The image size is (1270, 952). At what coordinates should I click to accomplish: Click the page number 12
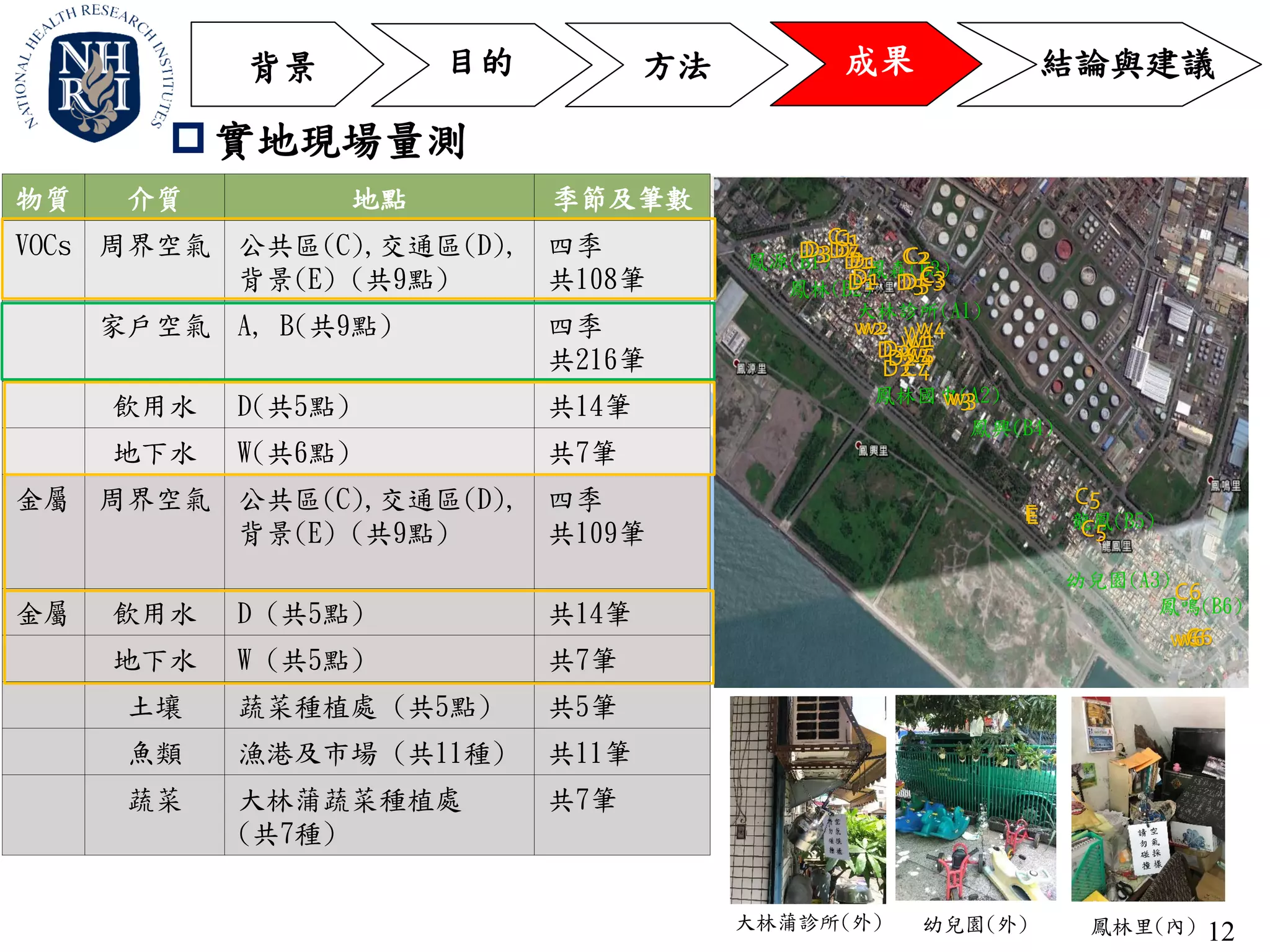[1221, 931]
